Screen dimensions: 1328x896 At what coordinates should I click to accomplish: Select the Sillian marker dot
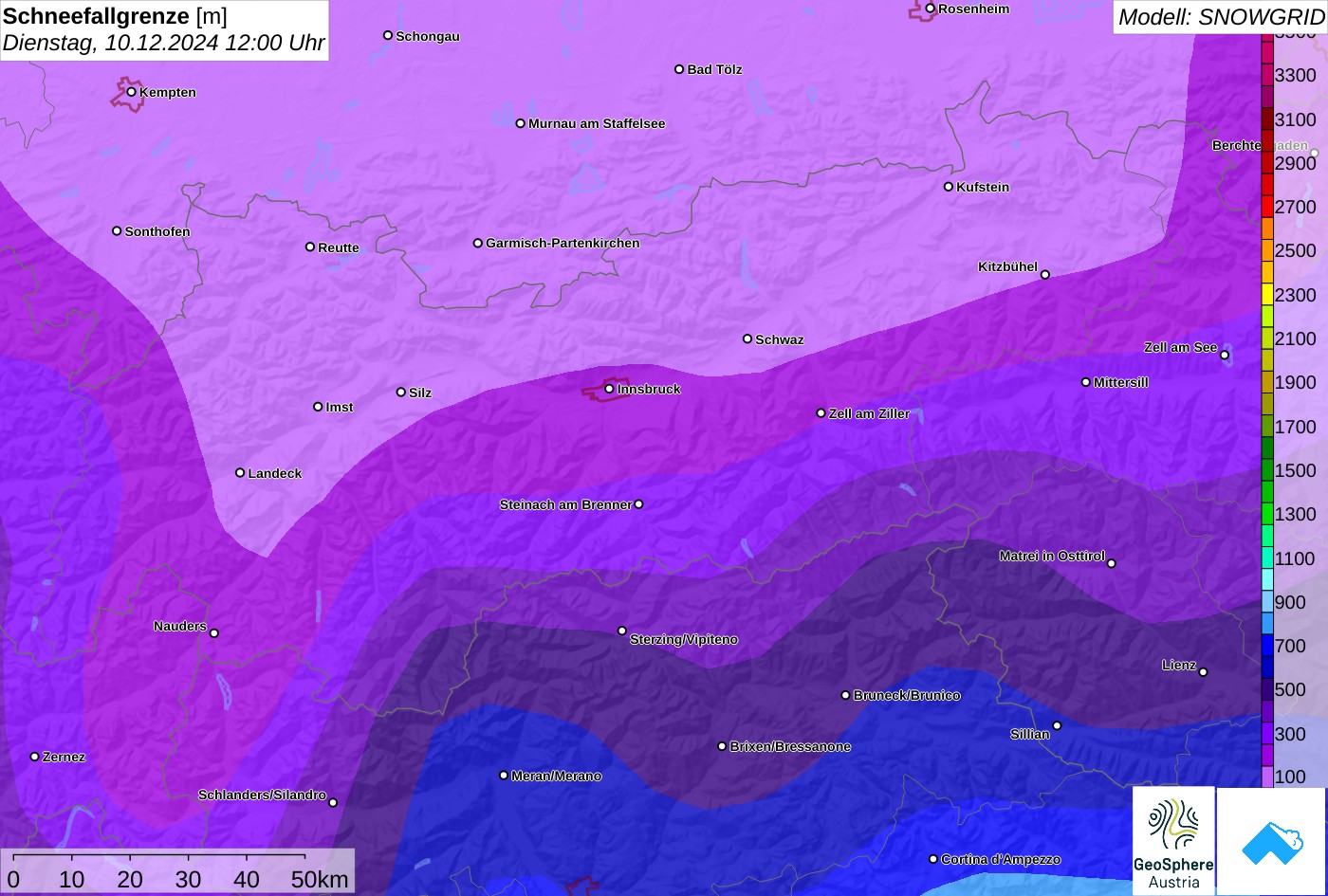(1057, 726)
